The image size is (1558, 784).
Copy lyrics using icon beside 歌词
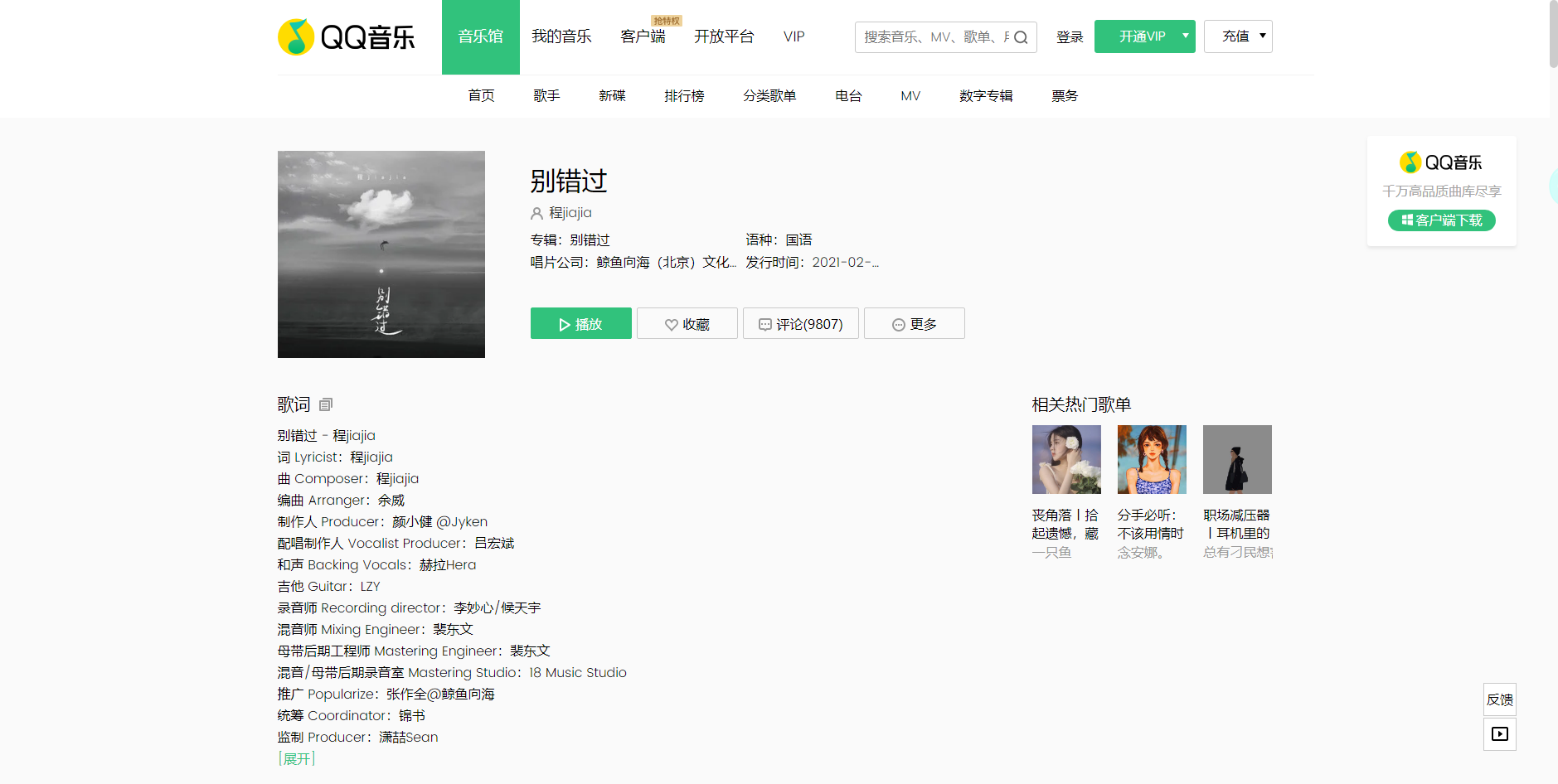coord(326,404)
